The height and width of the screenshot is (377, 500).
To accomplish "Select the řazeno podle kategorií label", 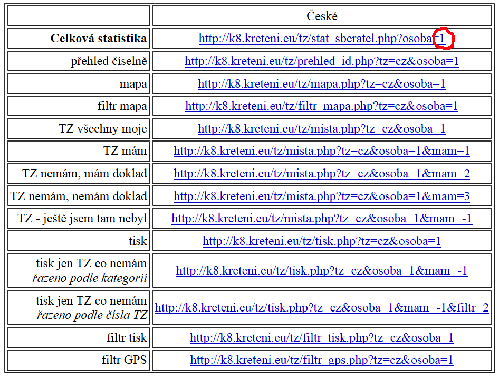I will [90, 278].
